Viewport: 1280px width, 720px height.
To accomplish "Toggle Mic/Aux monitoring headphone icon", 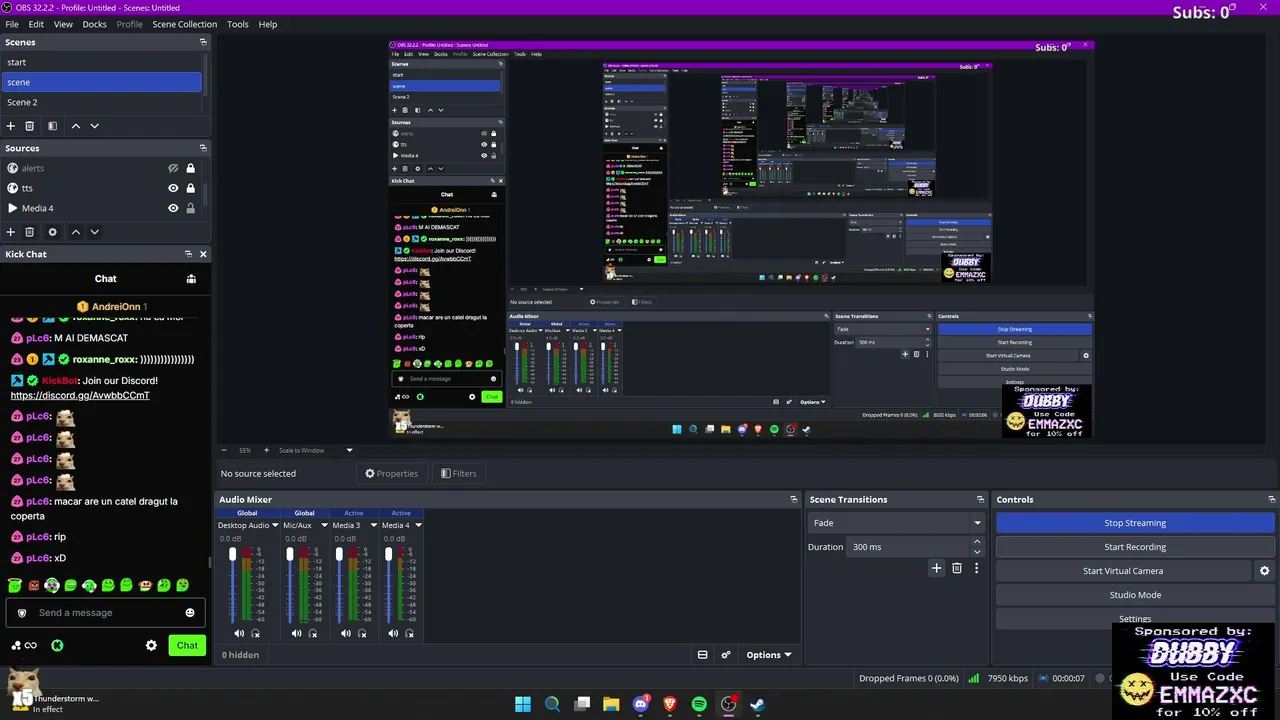I will coord(313,633).
